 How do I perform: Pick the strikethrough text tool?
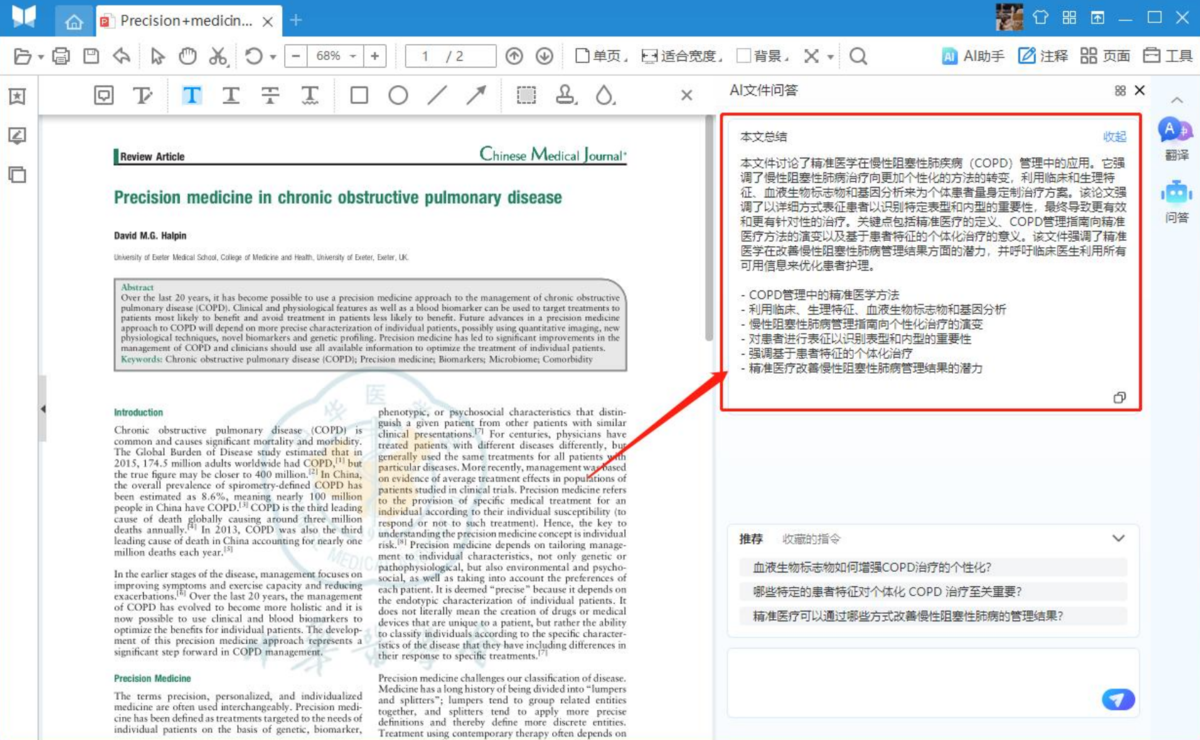coord(270,95)
